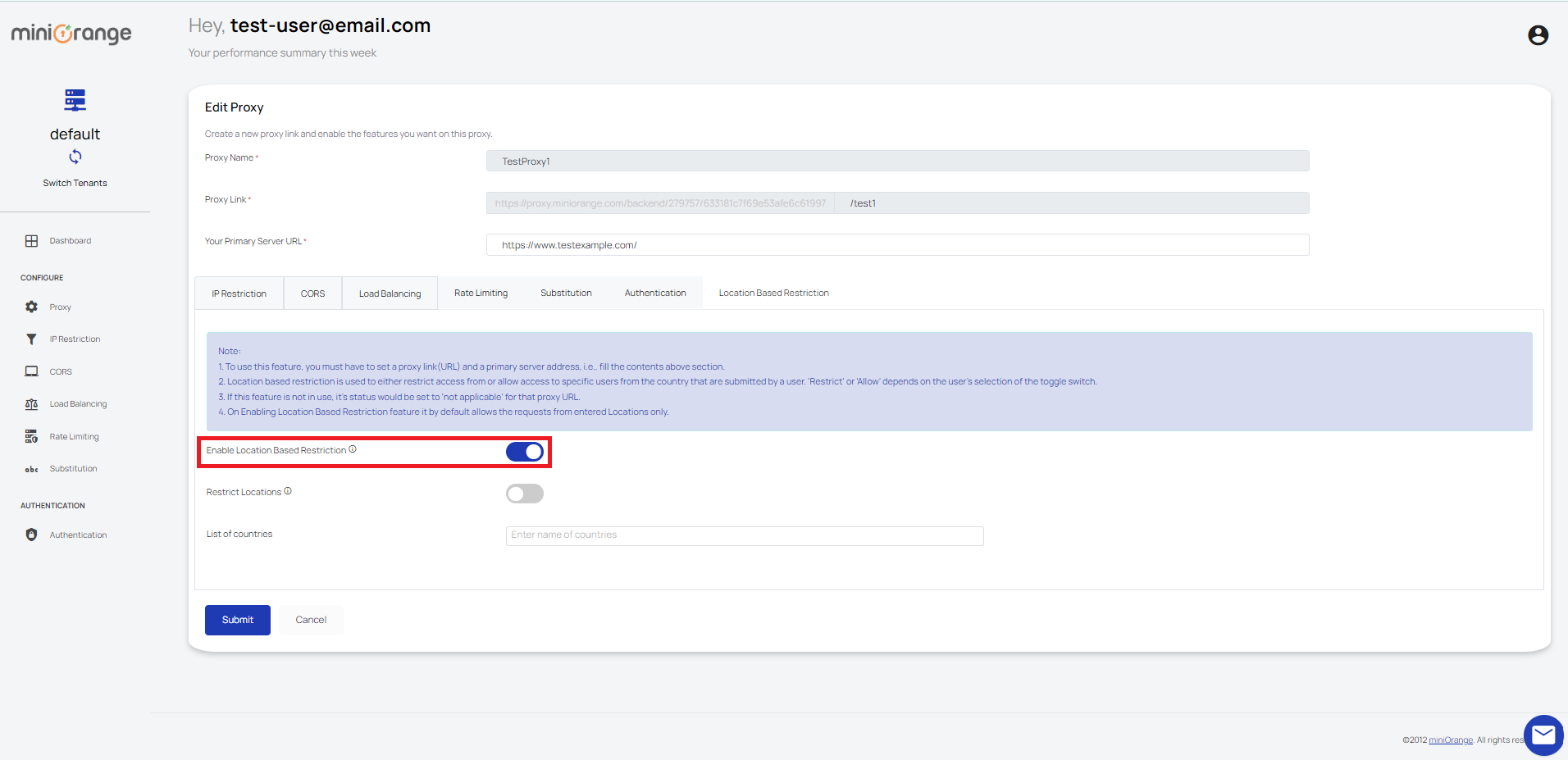Screen dimensions: 1568x760
Task: Click the Proxy Link base URL field
Action: tap(660, 203)
